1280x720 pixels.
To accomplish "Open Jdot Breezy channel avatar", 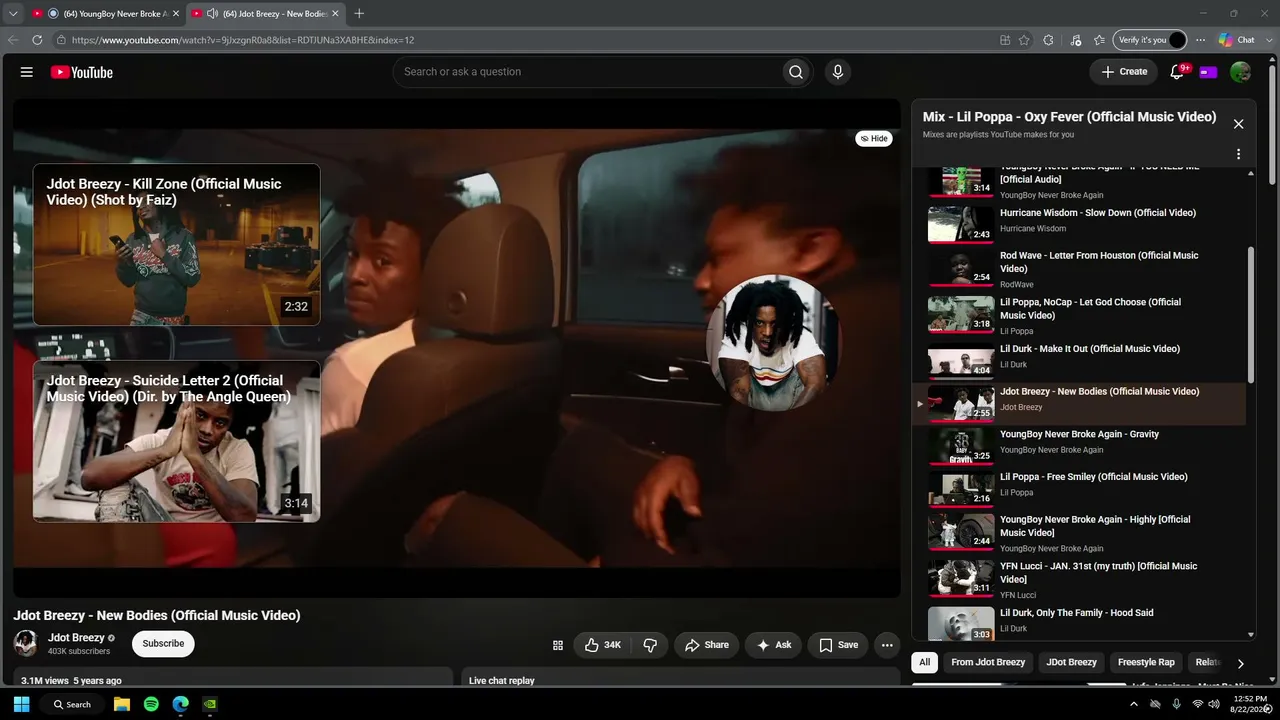I will click(26, 643).
